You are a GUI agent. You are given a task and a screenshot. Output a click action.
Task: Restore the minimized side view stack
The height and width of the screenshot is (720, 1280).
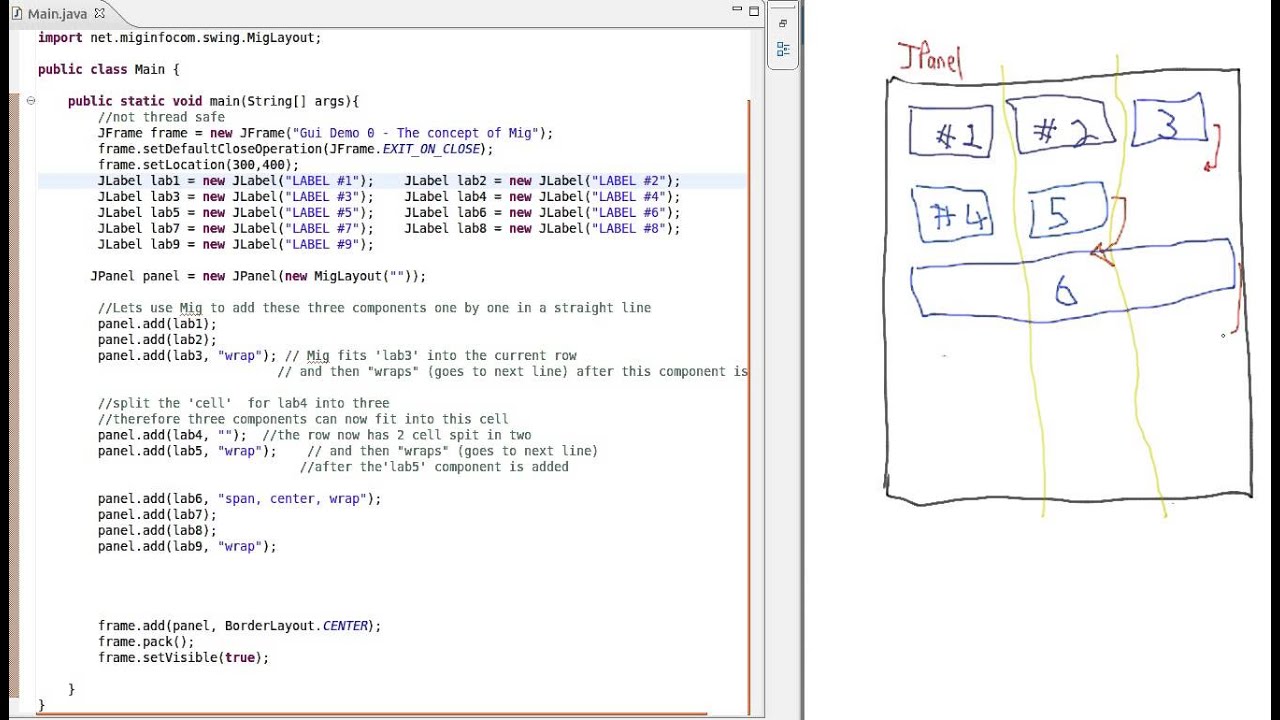tap(783, 23)
